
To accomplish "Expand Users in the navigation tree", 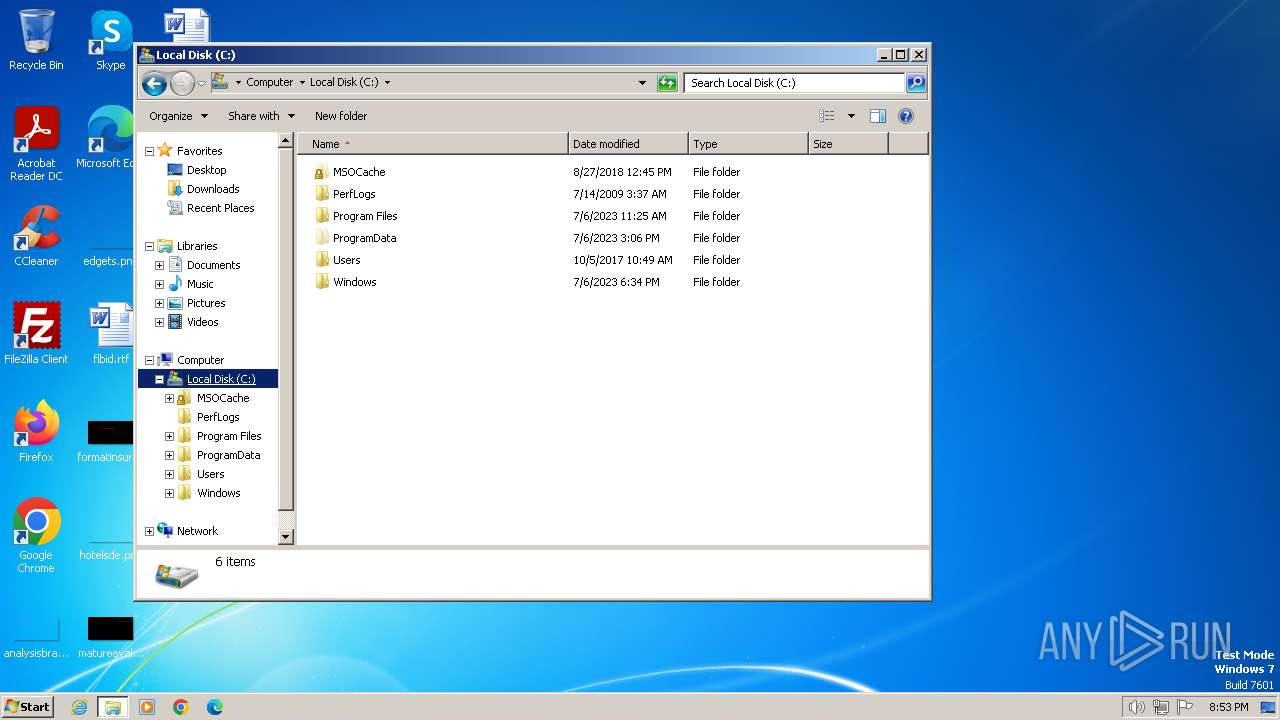I will (169, 474).
